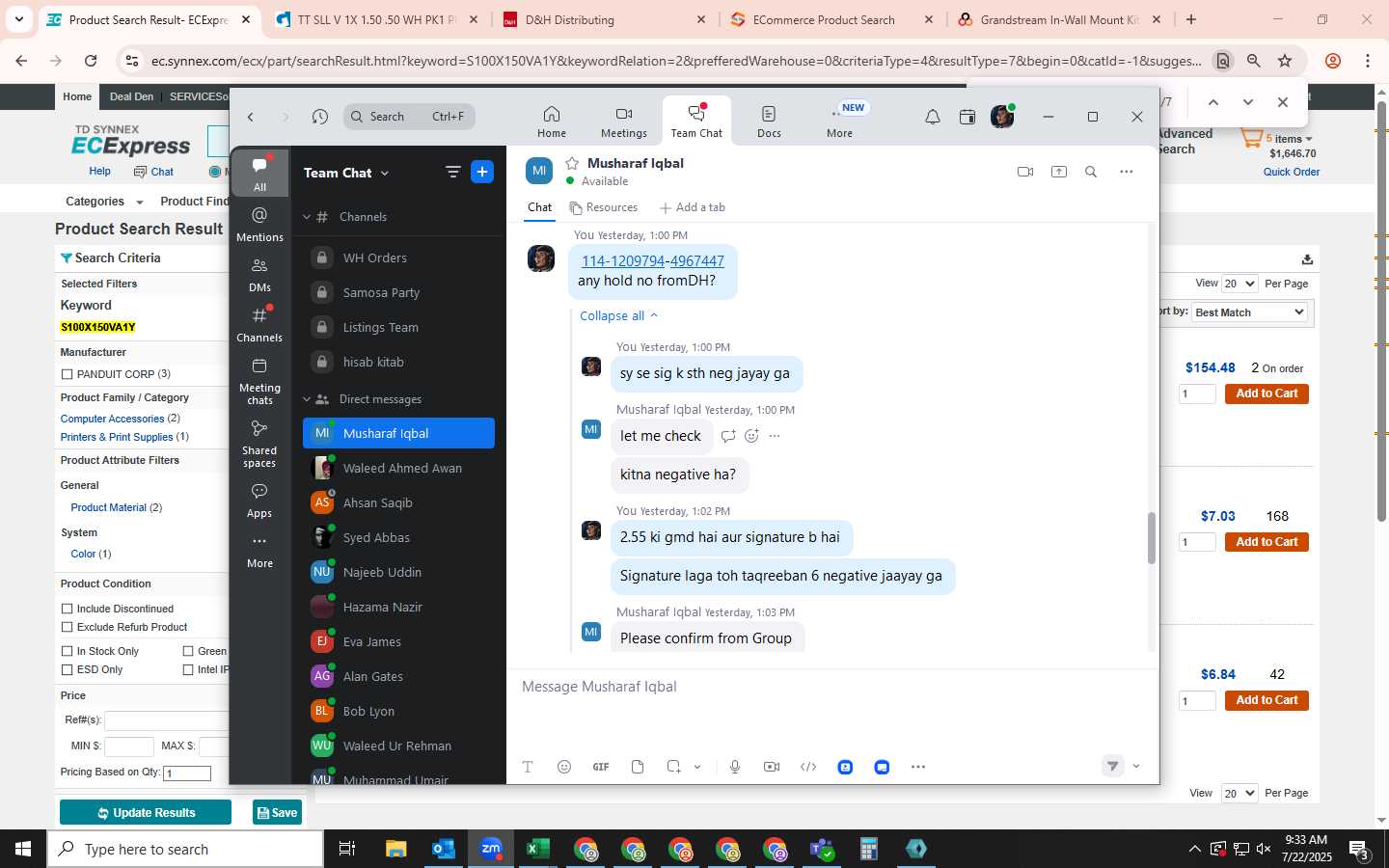This screenshot has width=1389, height=868.
Task: Open Docs tab in Zoom
Action: 769,122
